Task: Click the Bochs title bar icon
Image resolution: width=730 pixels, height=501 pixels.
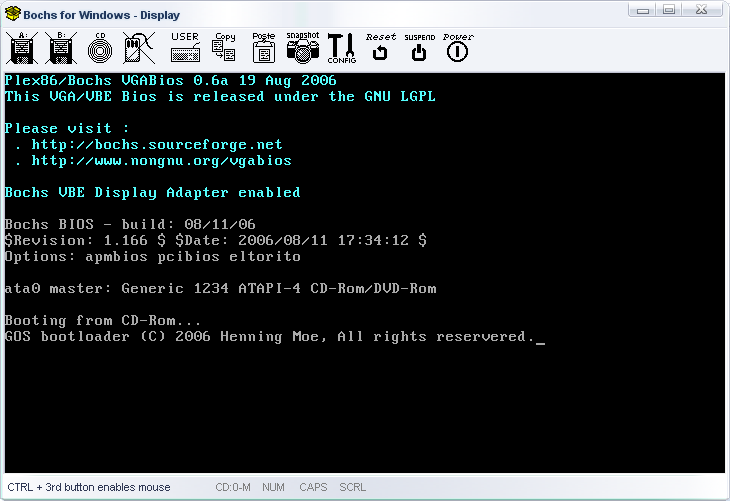Action: click(x=13, y=14)
